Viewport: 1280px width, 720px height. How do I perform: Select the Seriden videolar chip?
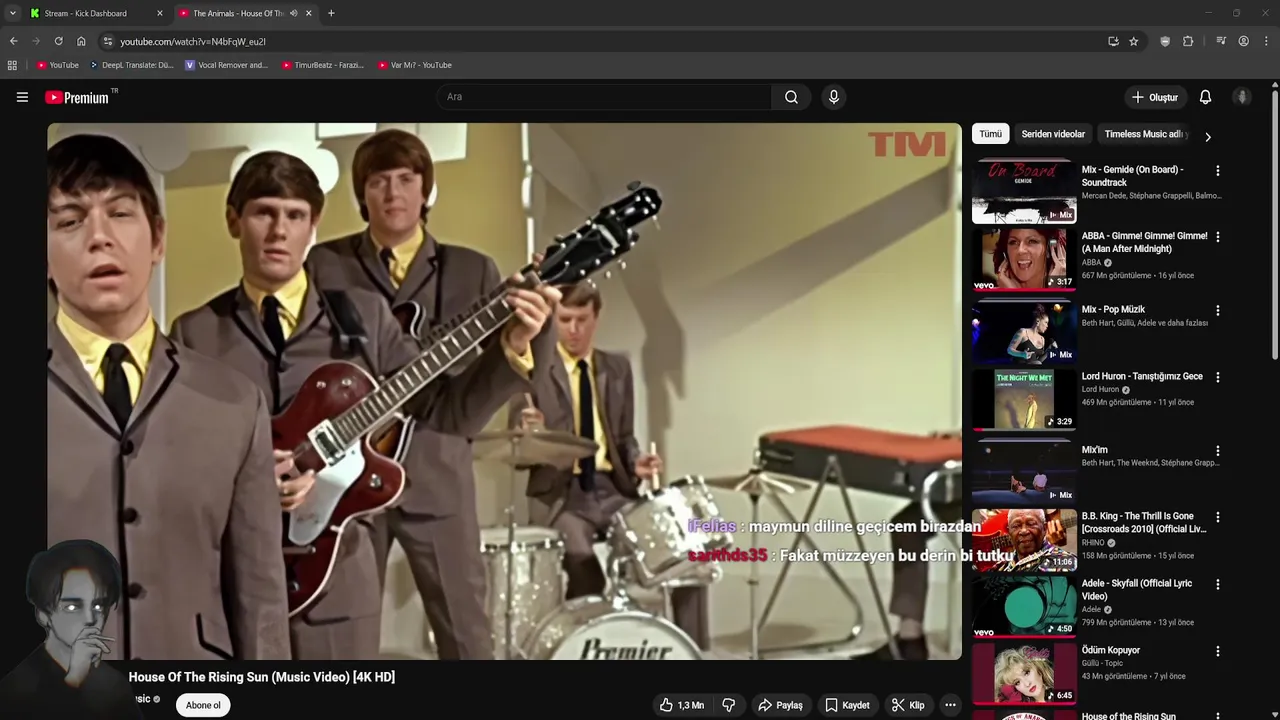tap(1053, 134)
